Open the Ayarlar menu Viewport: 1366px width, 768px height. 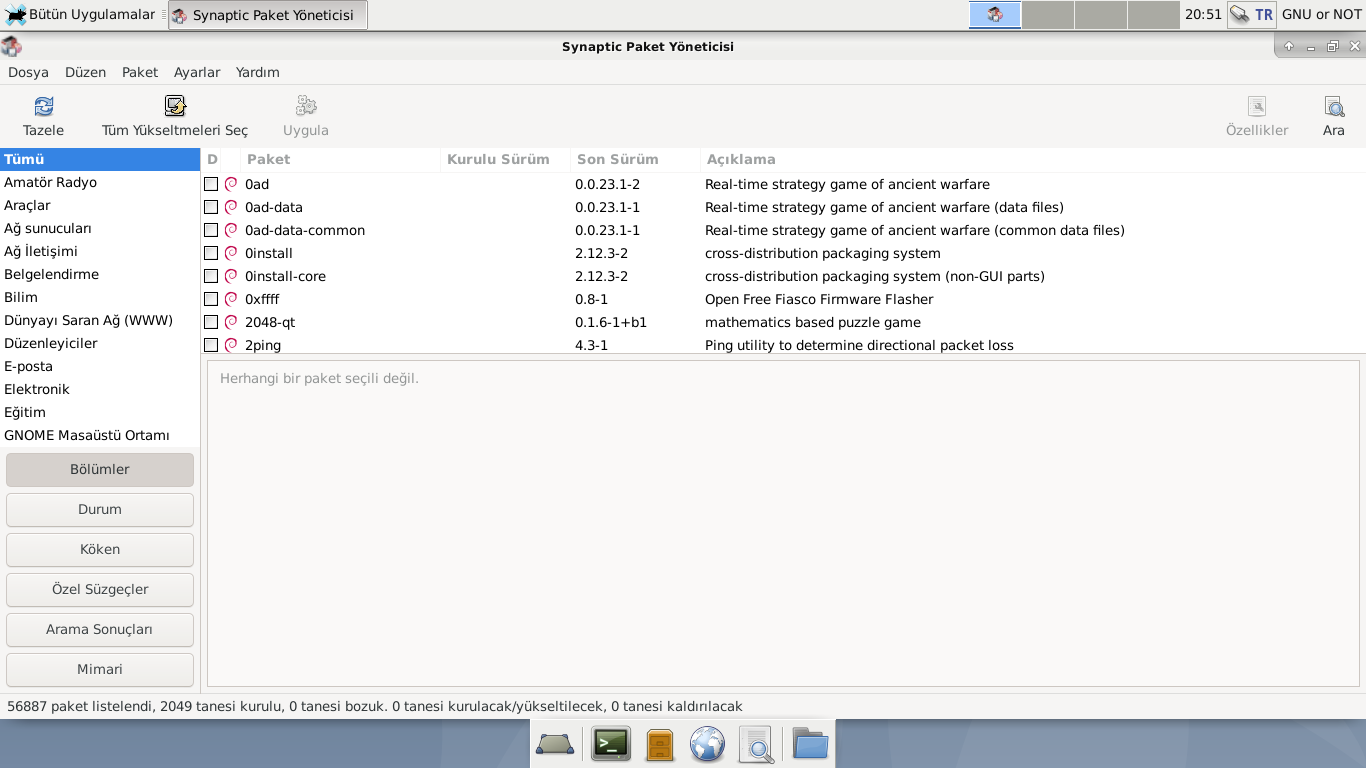197,72
